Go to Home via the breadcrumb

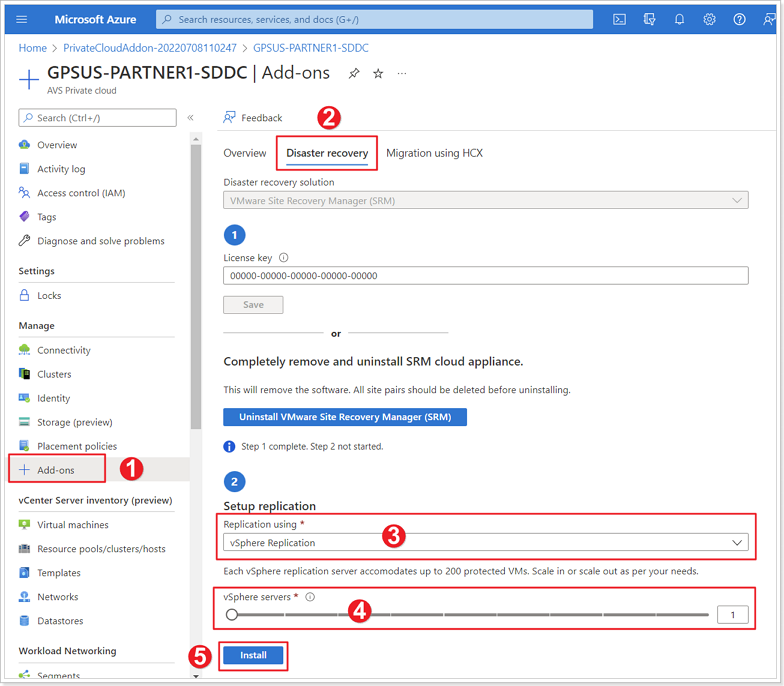pyautogui.click(x=32, y=48)
